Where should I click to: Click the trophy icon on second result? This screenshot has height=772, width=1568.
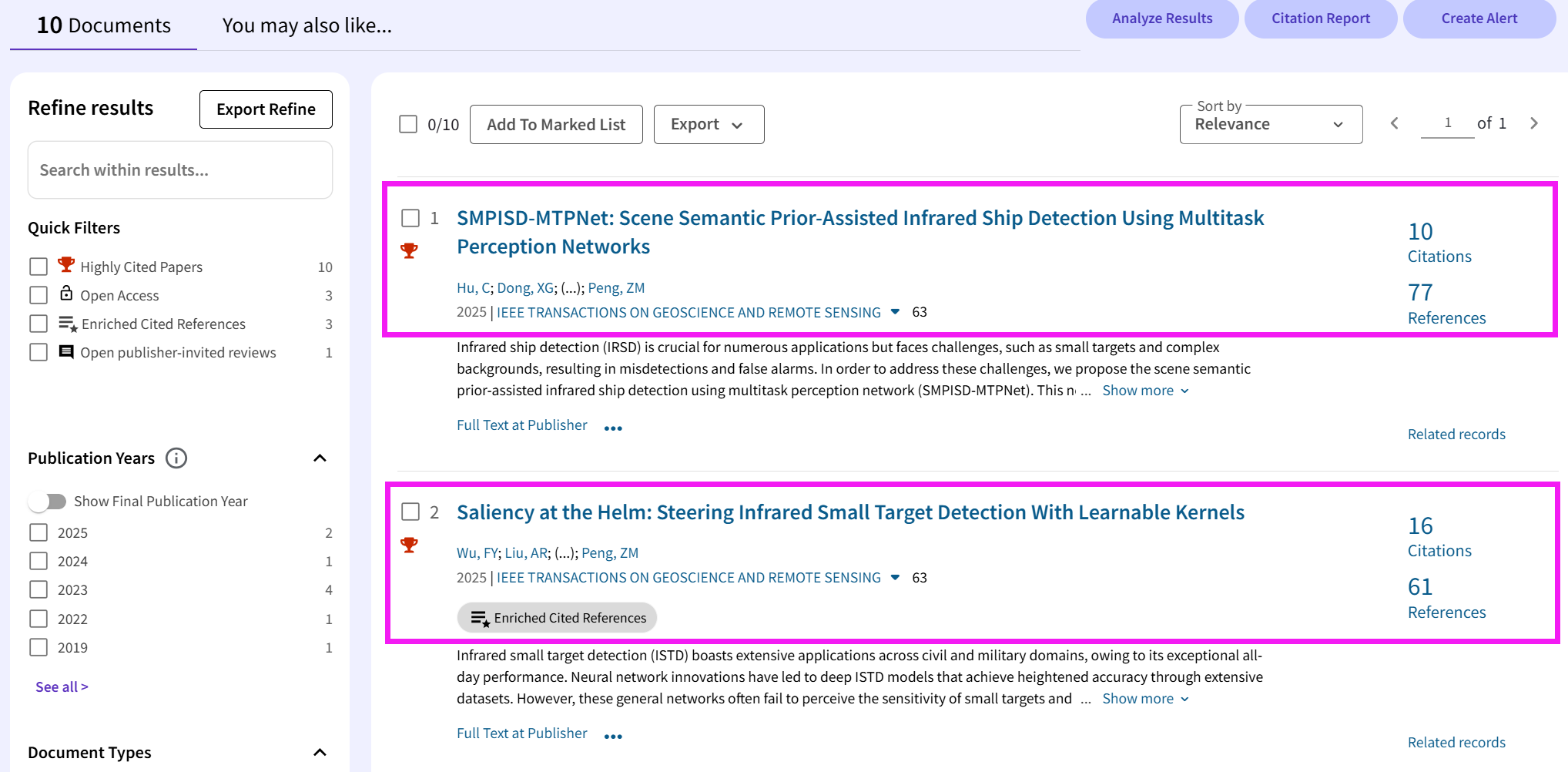[x=410, y=545]
